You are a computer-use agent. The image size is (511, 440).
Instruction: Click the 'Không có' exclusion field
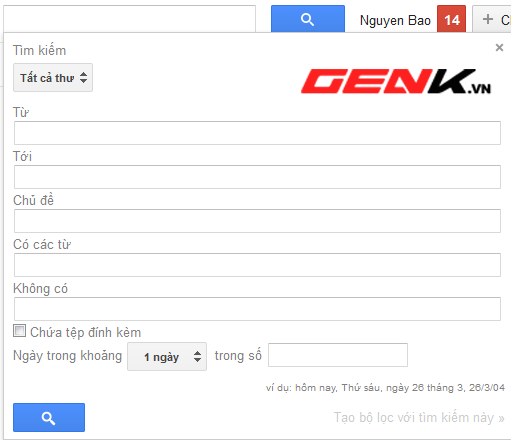point(257,309)
